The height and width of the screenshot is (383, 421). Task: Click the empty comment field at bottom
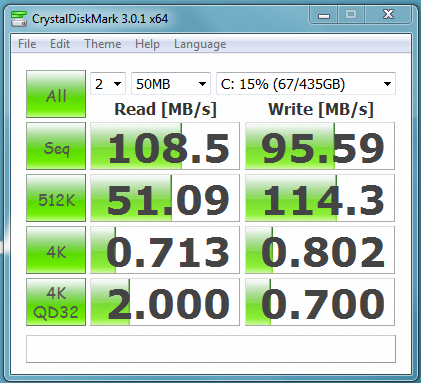click(211, 349)
